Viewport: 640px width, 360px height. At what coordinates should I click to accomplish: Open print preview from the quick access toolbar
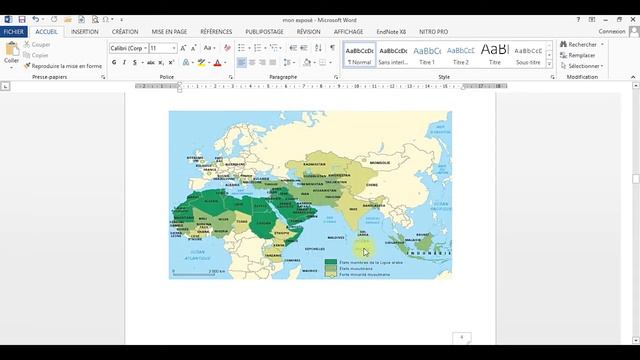[x=95, y=20]
